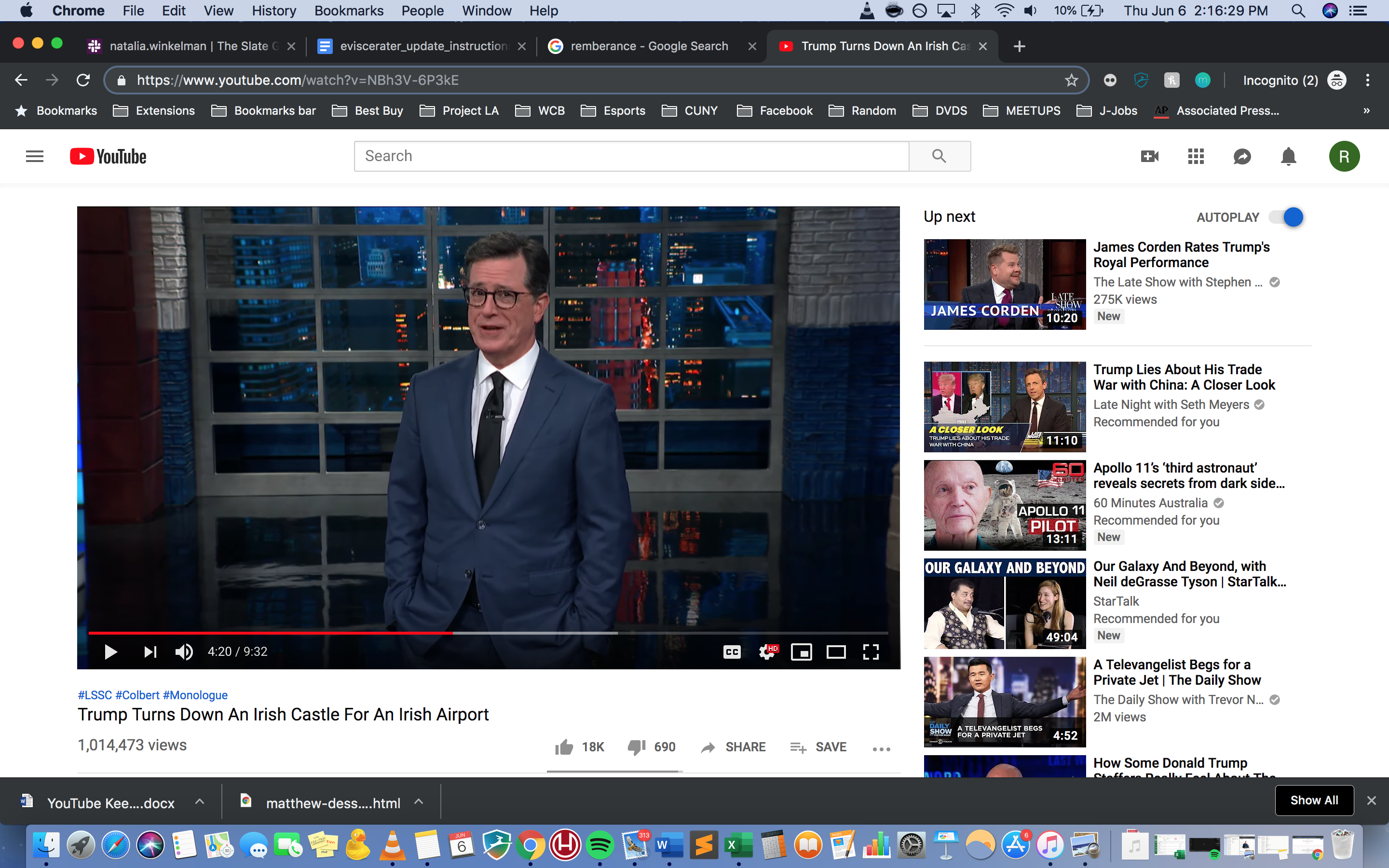
Task: Expand YouTube Kee...docx download options
Action: coord(200,801)
